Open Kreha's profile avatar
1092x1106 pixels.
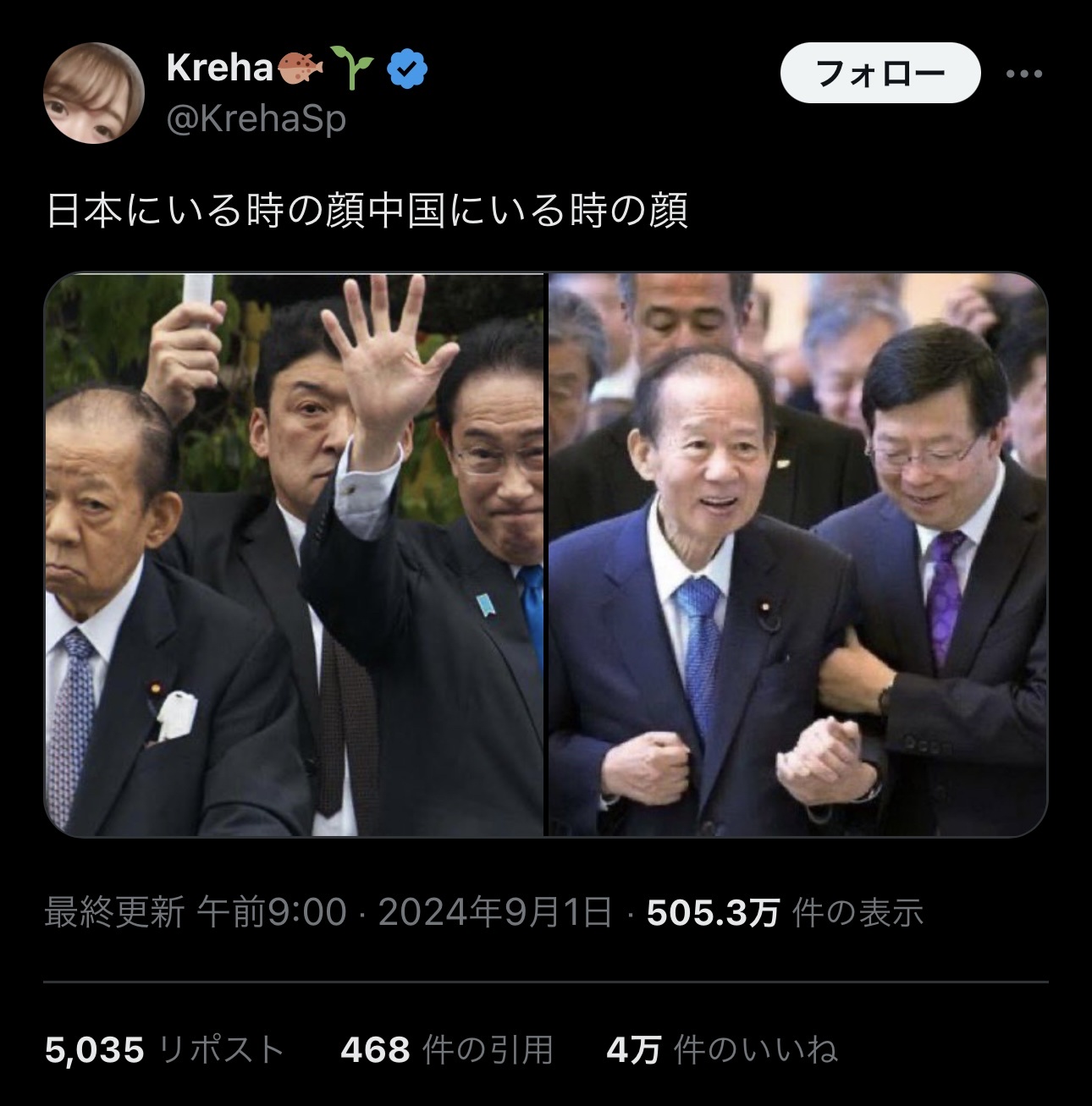94,93
